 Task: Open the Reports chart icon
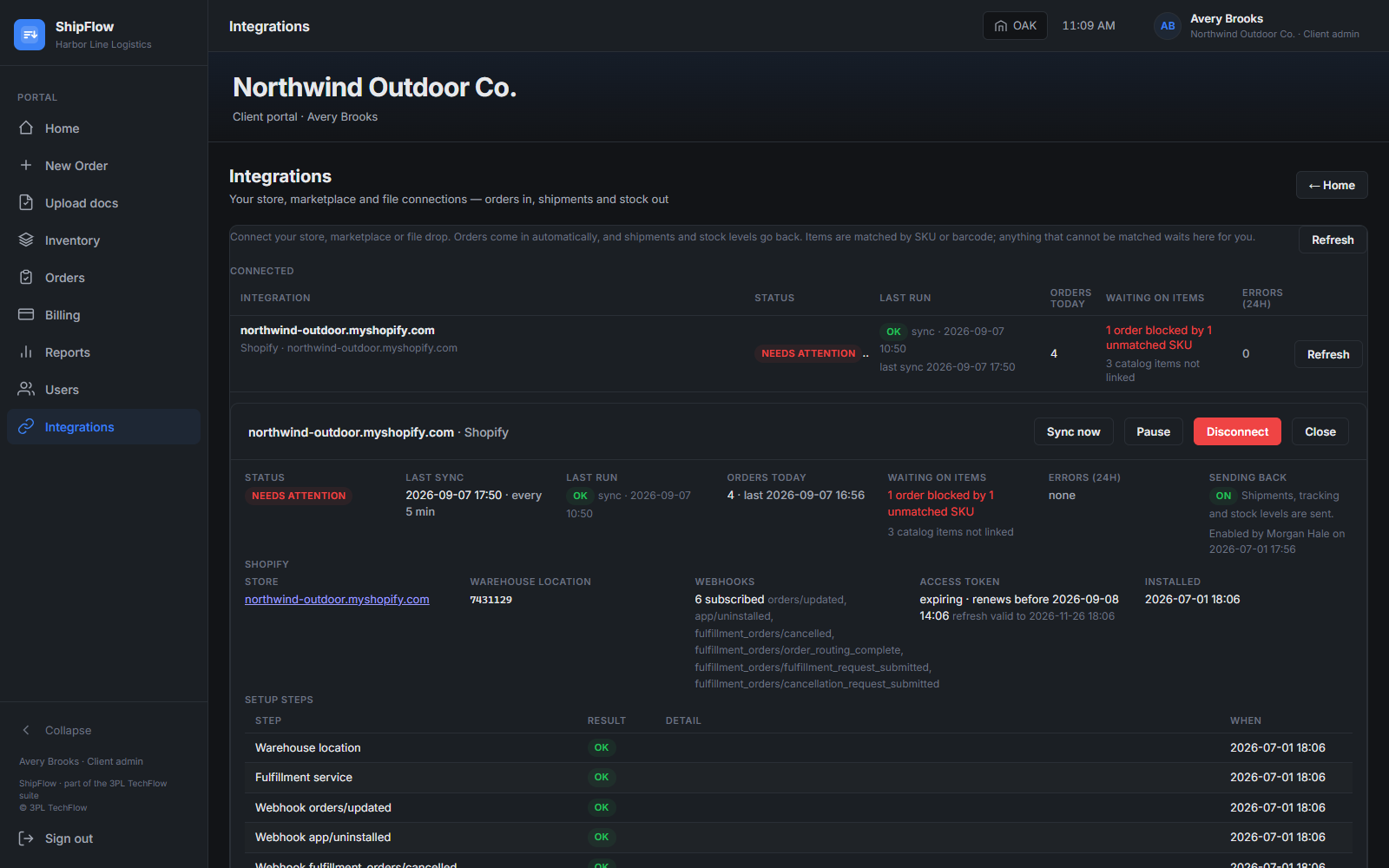pyautogui.click(x=26, y=352)
